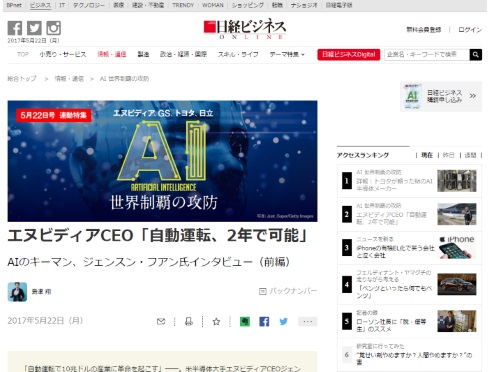490x372 pixels.
Task: Focus the keyword search input field
Action: (x=427, y=54)
